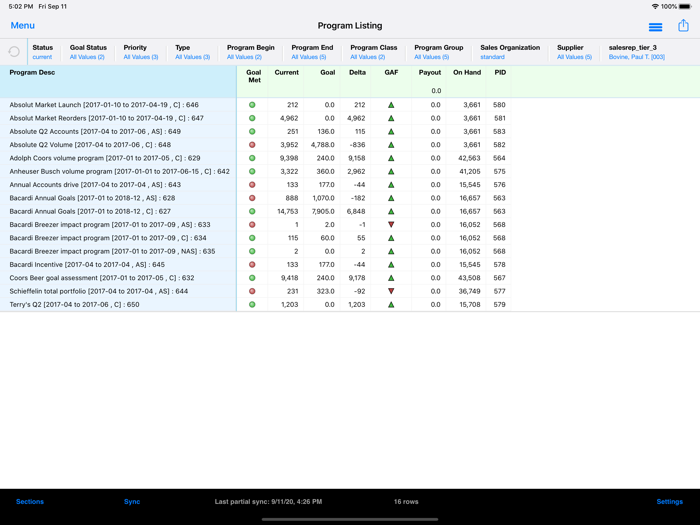Click red Goal Met dot for Annual Accounts drive

pyautogui.click(x=252, y=185)
